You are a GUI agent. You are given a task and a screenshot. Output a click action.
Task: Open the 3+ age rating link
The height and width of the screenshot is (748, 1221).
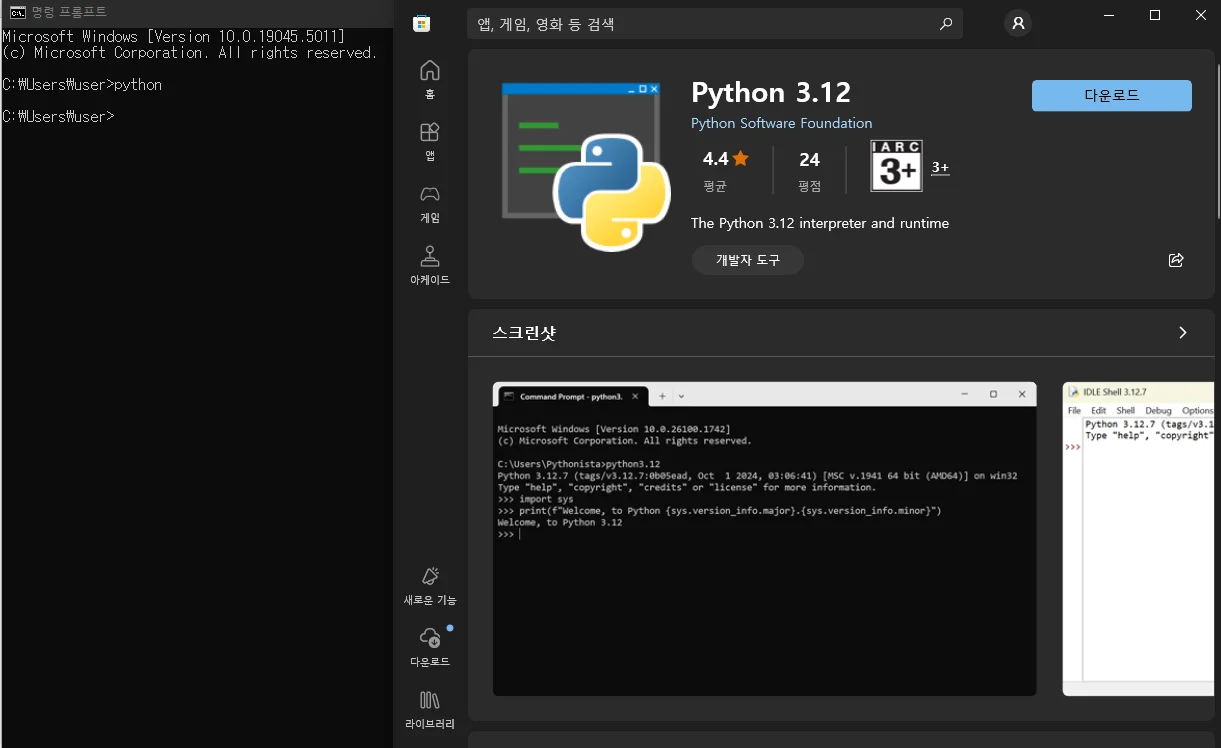tap(940, 167)
